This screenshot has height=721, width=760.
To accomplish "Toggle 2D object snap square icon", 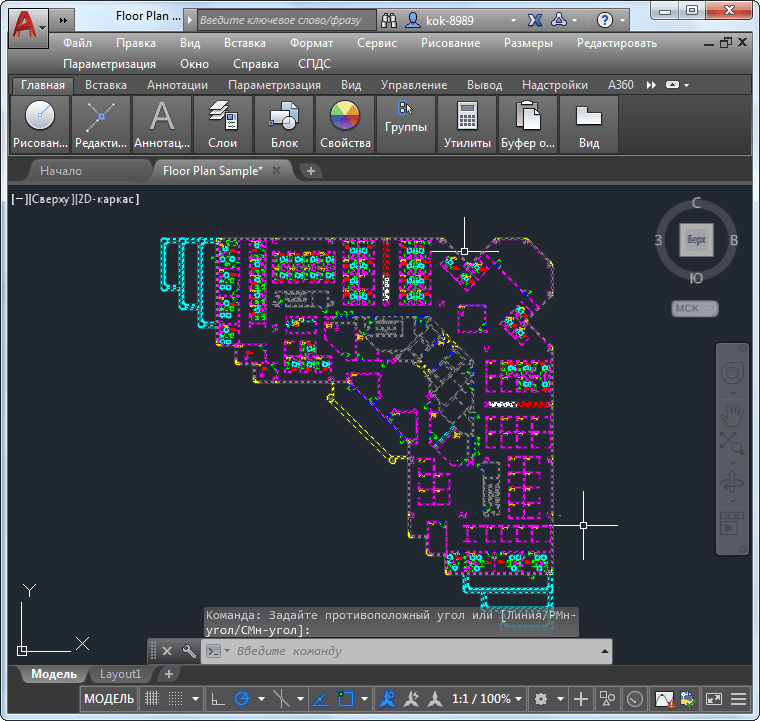I will point(346,699).
